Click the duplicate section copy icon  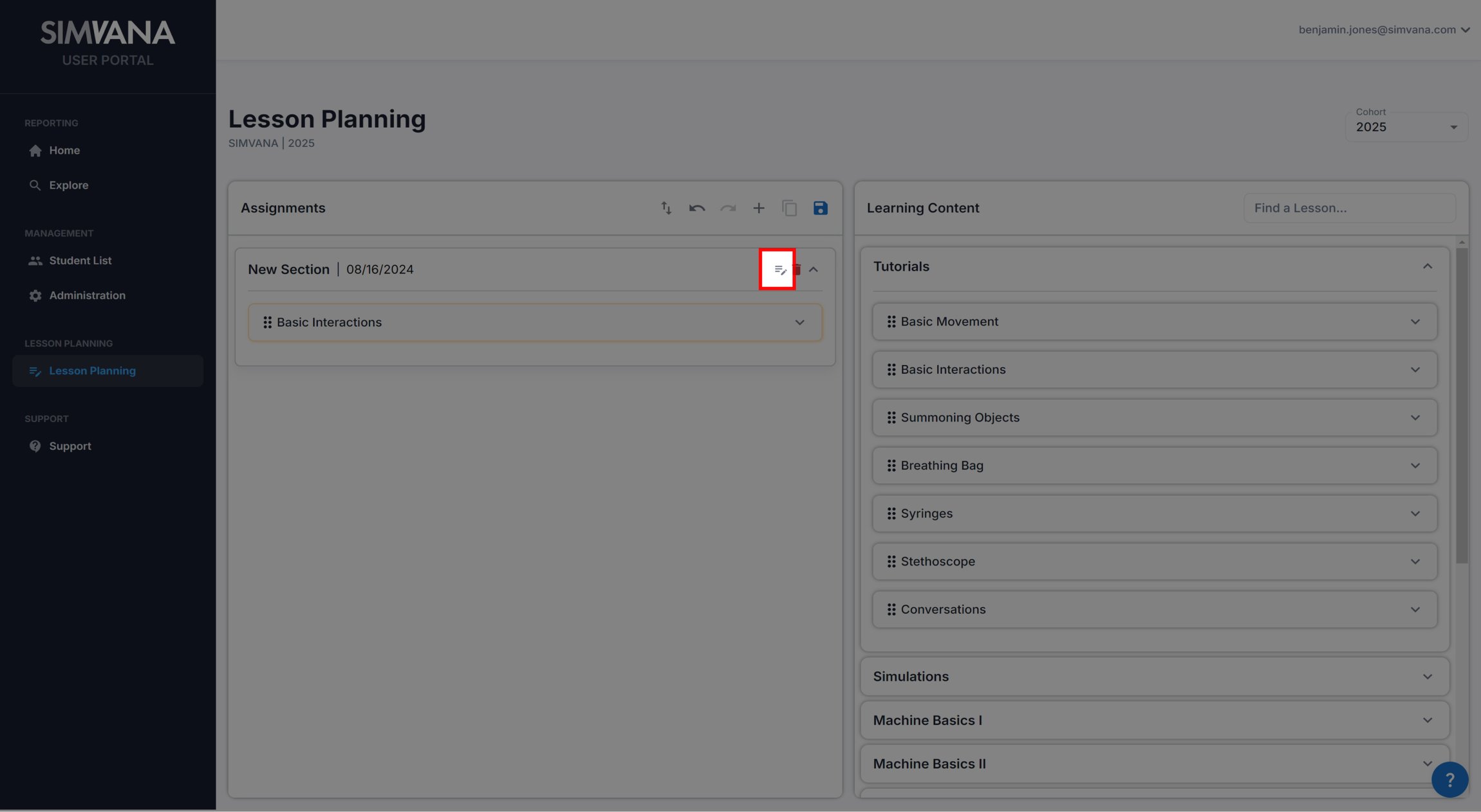(x=790, y=208)
